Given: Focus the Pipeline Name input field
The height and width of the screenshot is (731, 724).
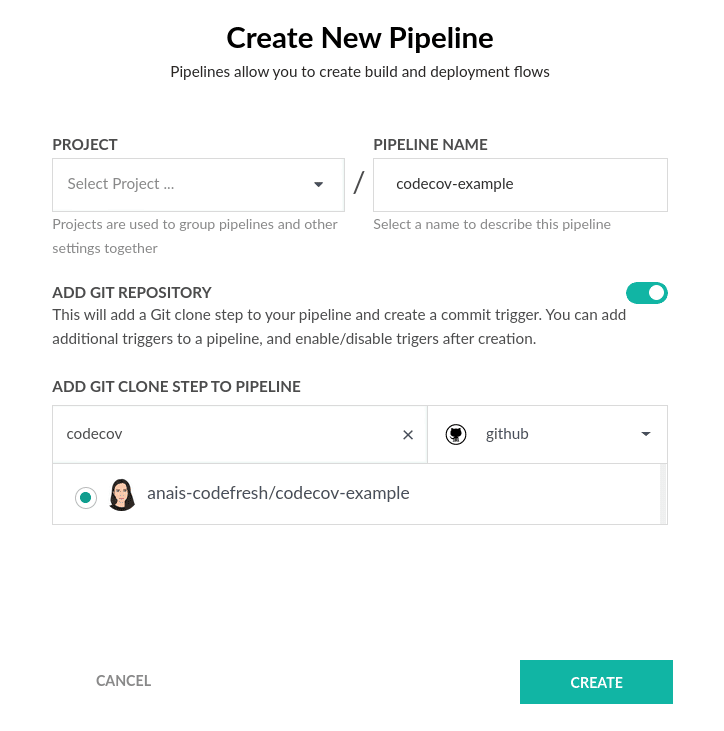Looking at the screenshot, I should point(520,184).
